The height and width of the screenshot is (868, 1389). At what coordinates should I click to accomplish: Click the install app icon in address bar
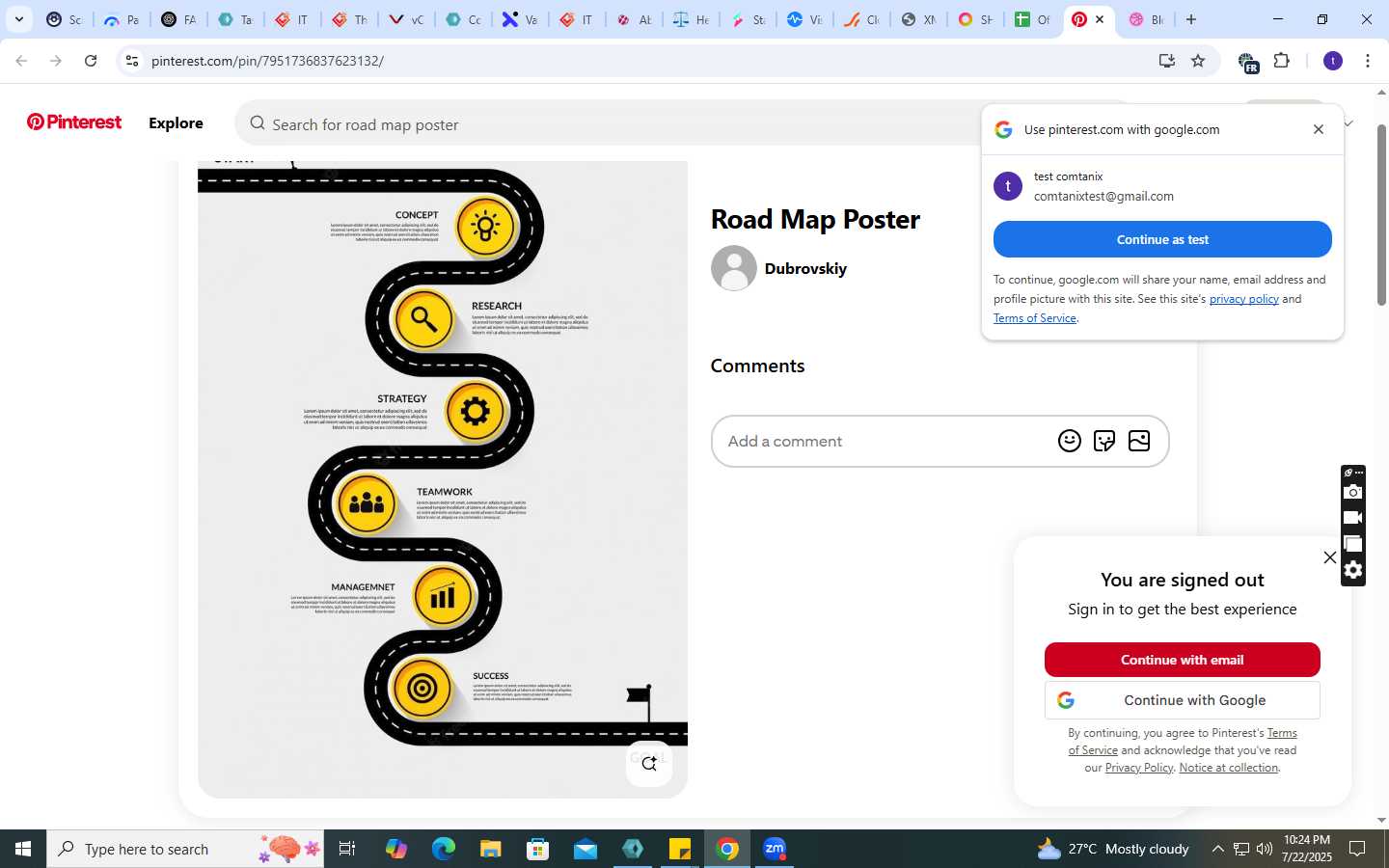[1167, 61]
